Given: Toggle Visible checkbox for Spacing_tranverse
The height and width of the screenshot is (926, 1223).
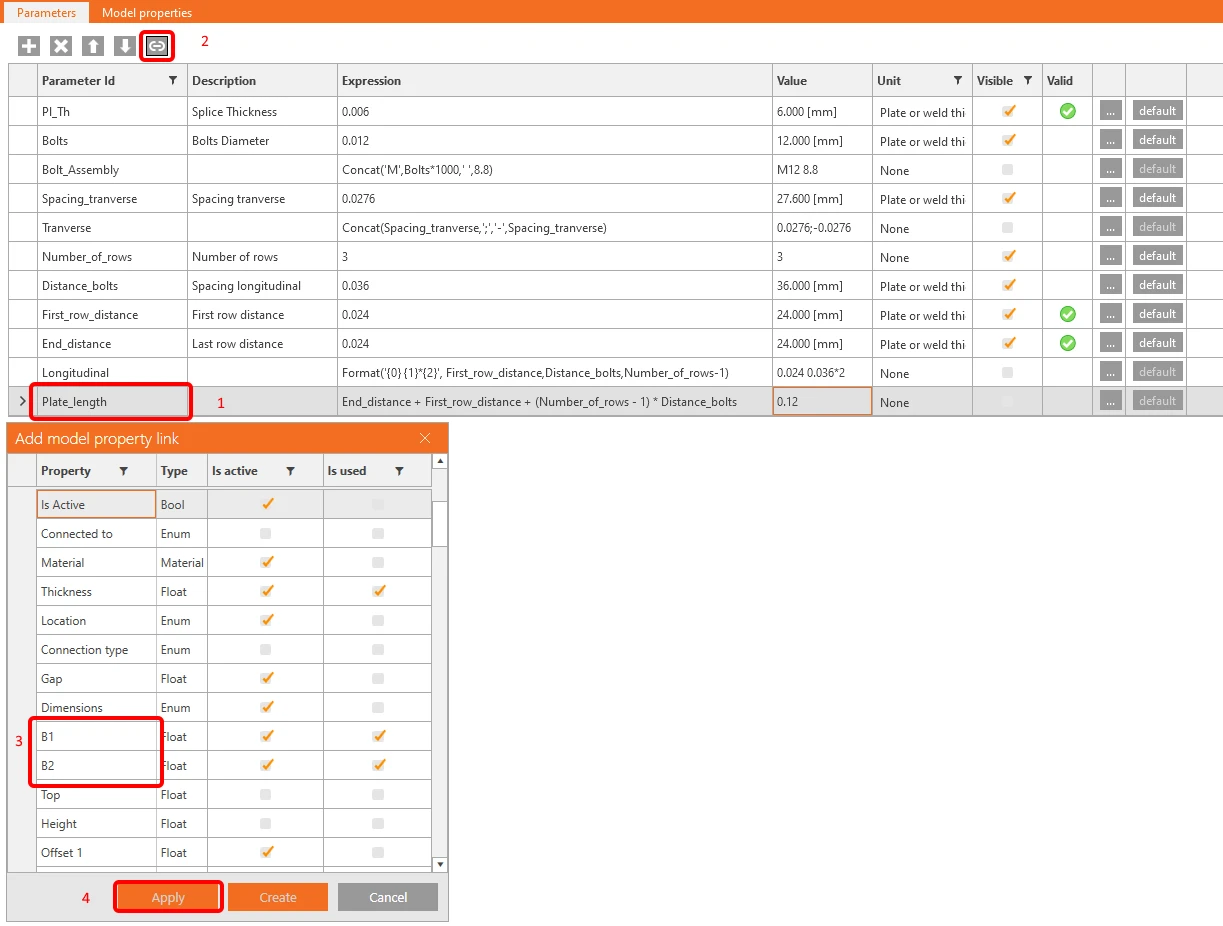Looking at the screenshot, I should (x=1008, y=198).
